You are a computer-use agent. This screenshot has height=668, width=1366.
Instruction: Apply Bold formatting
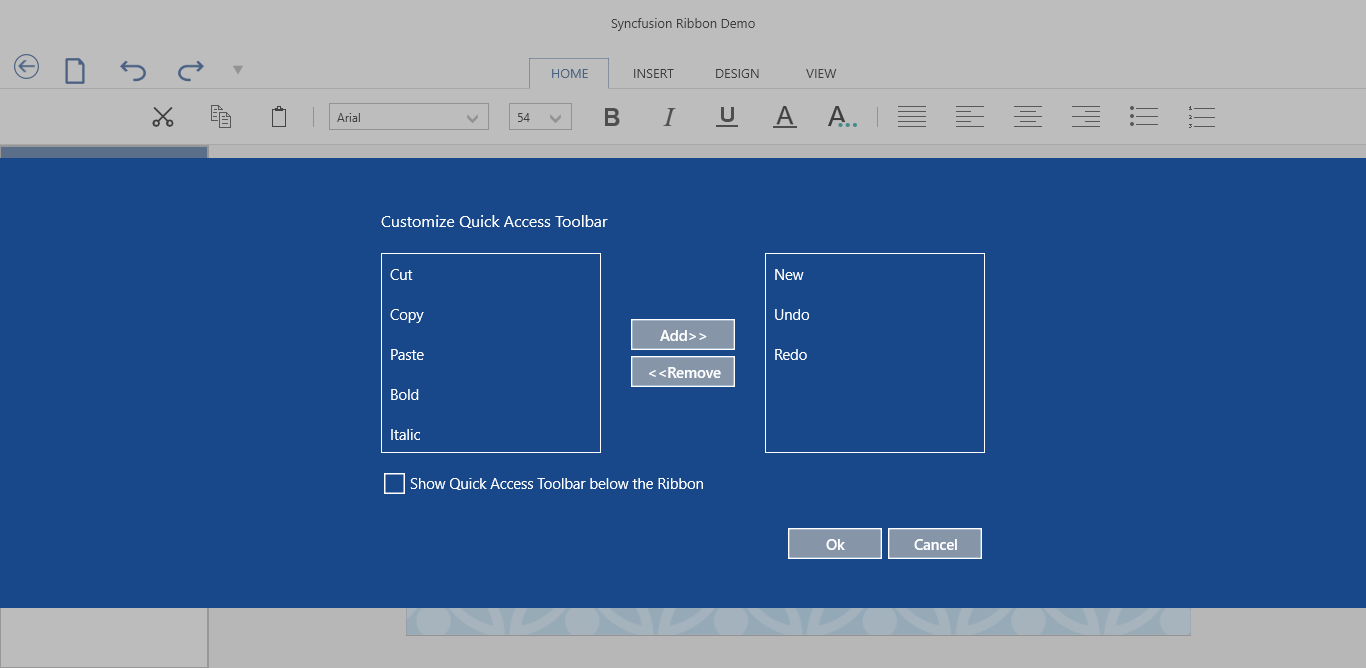point(611,116)
